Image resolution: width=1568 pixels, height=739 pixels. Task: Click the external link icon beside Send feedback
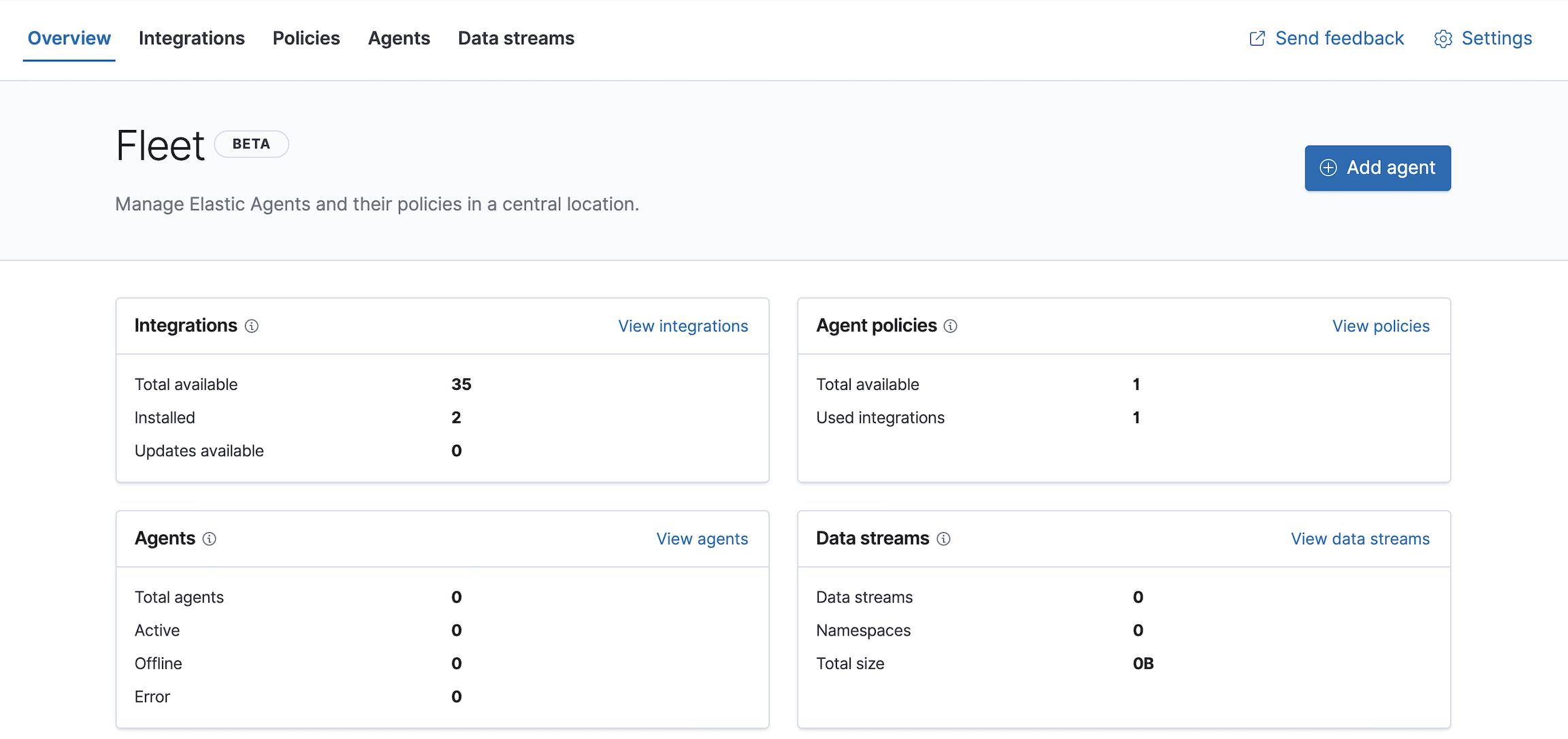pyautogui.click(x=1258, y=38)
